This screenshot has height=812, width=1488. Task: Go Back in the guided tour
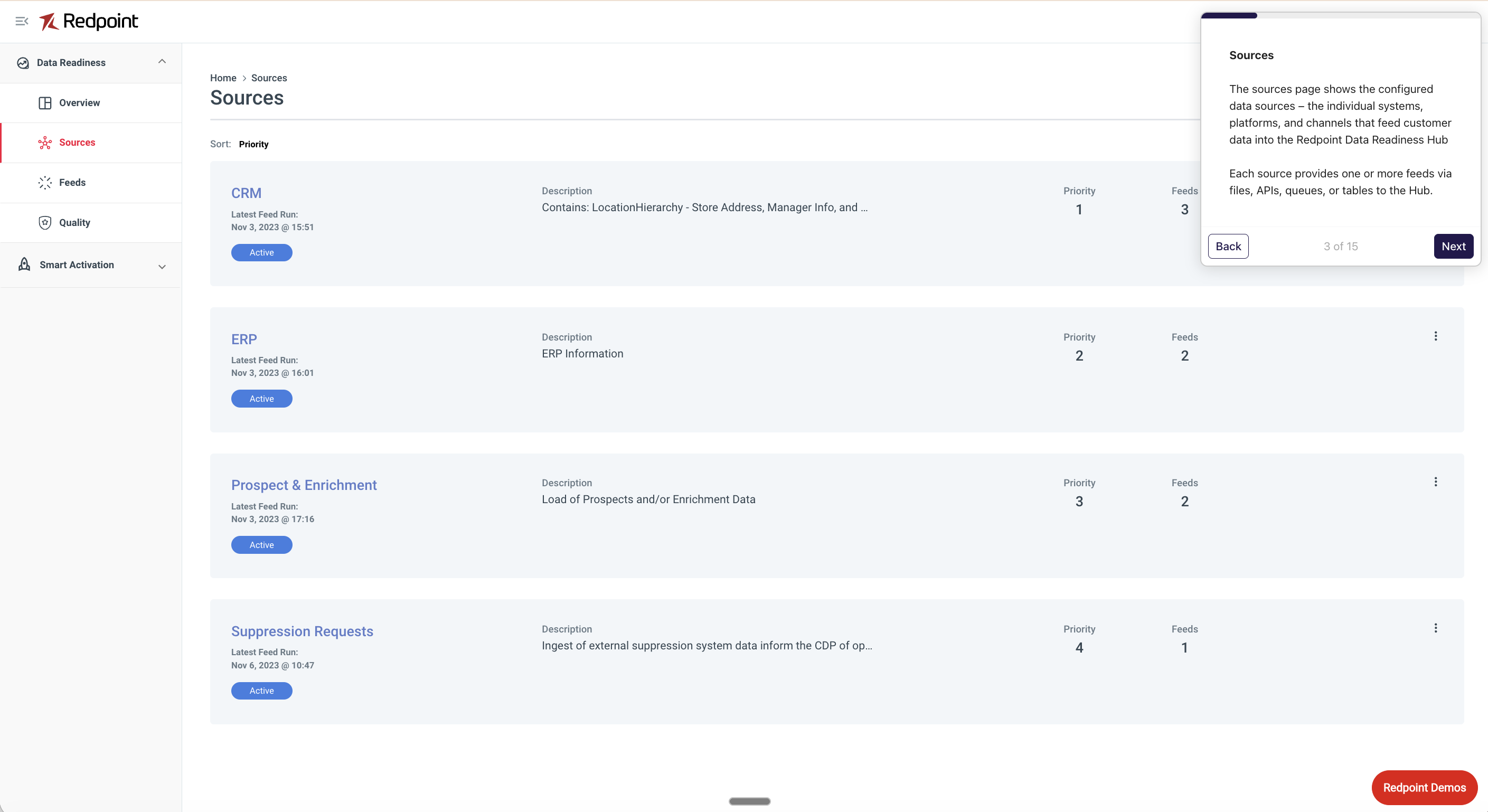pos(1228,246)
